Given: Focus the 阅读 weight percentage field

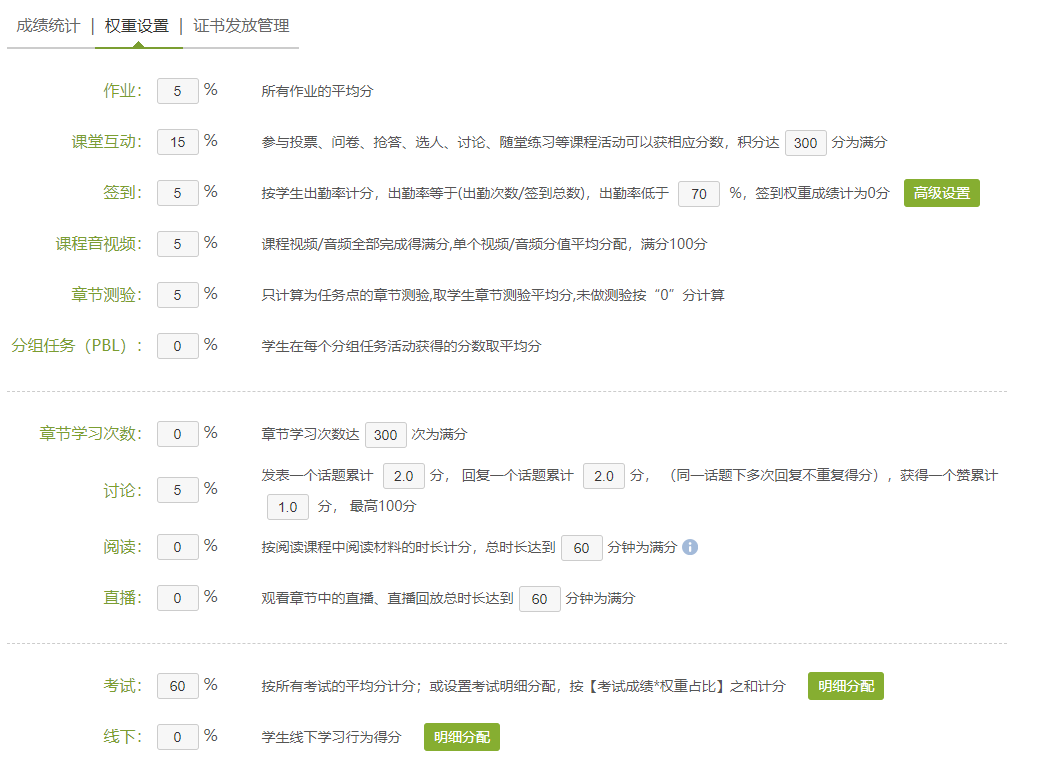Looking at the screenshot, I should tap(178, 547).
